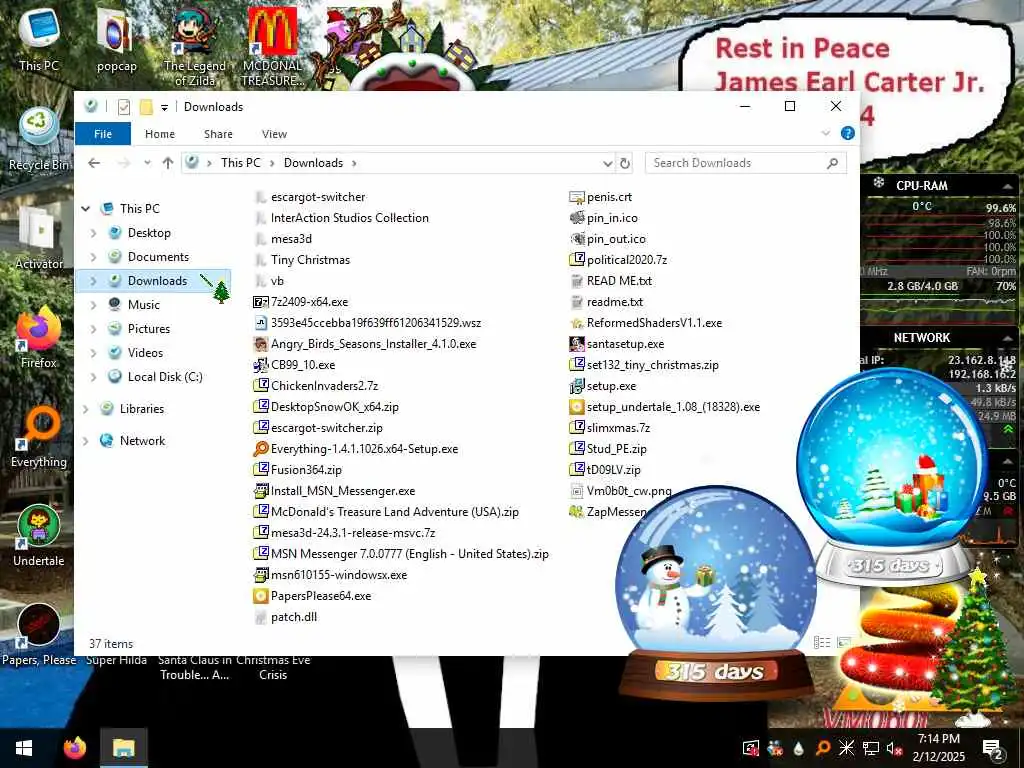Viewport: 1024px width, 768px height.
Task: Expand the Network tree node
Action: pyautogui.click(x=86, y=441)
